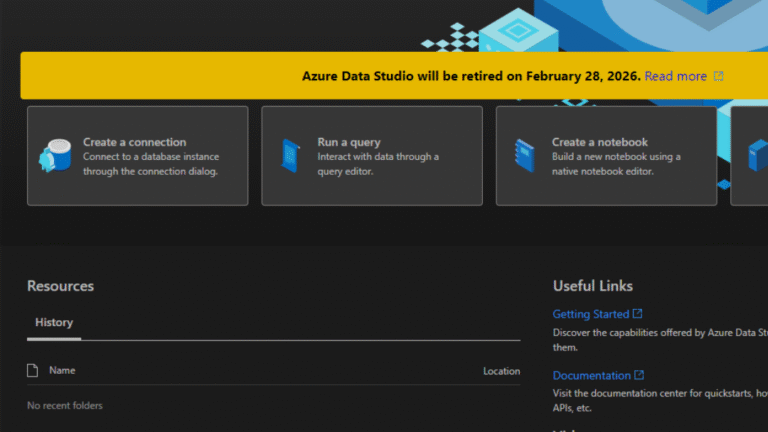Image resolution: width=768 pixels, height=432 pixels.
Task: Open the Getting Started link
Action: coord(591,314)
